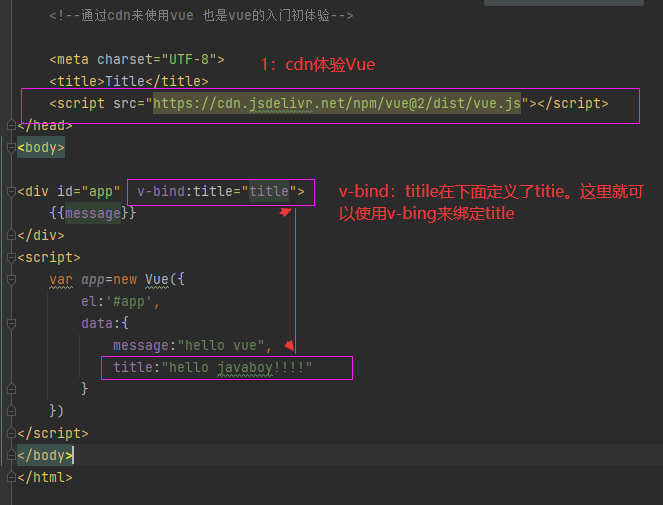
Task: Click the el:'#app' line
Action: click(121, 302)
